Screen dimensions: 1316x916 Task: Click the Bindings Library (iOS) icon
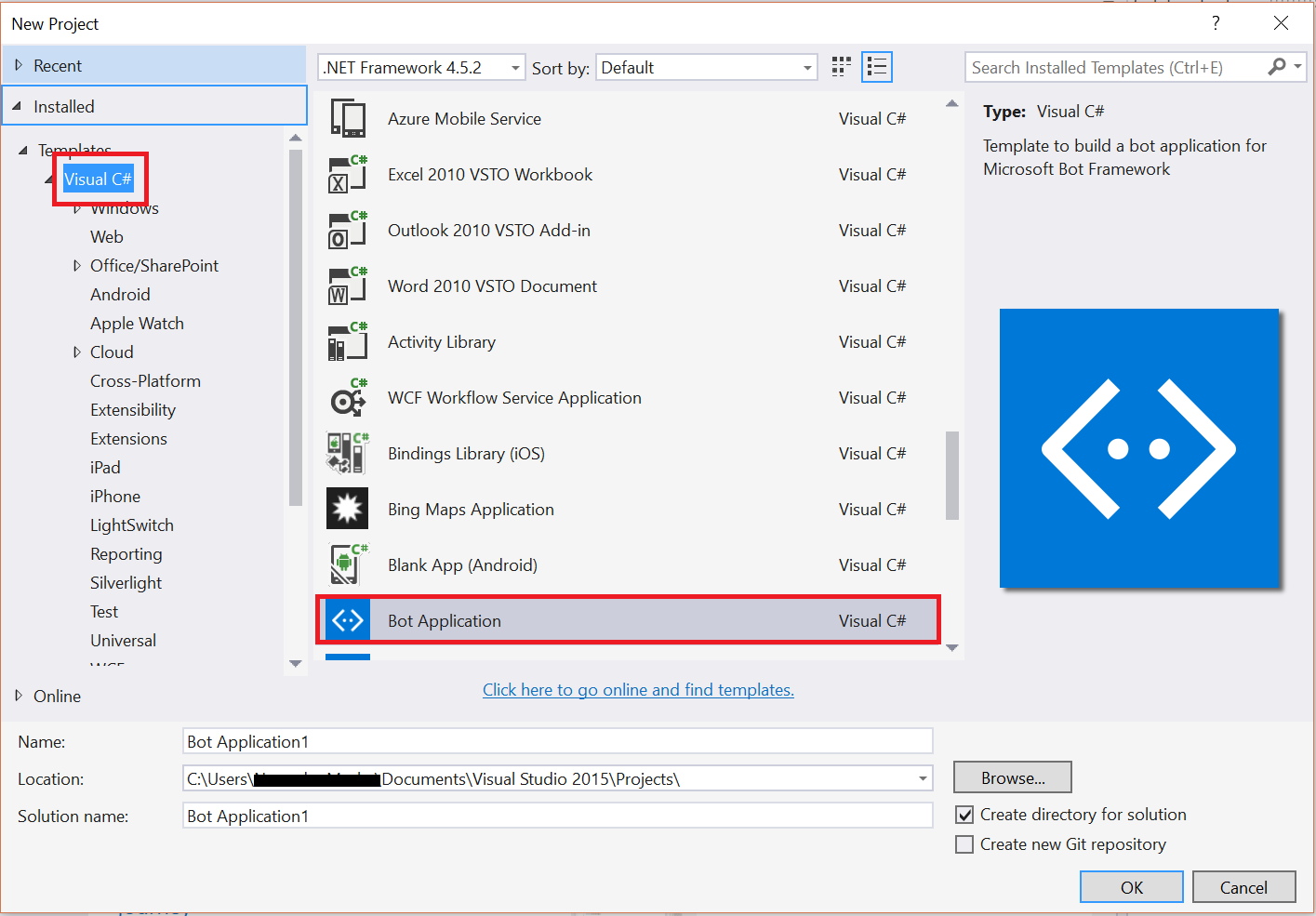click(x=348, y=454)
